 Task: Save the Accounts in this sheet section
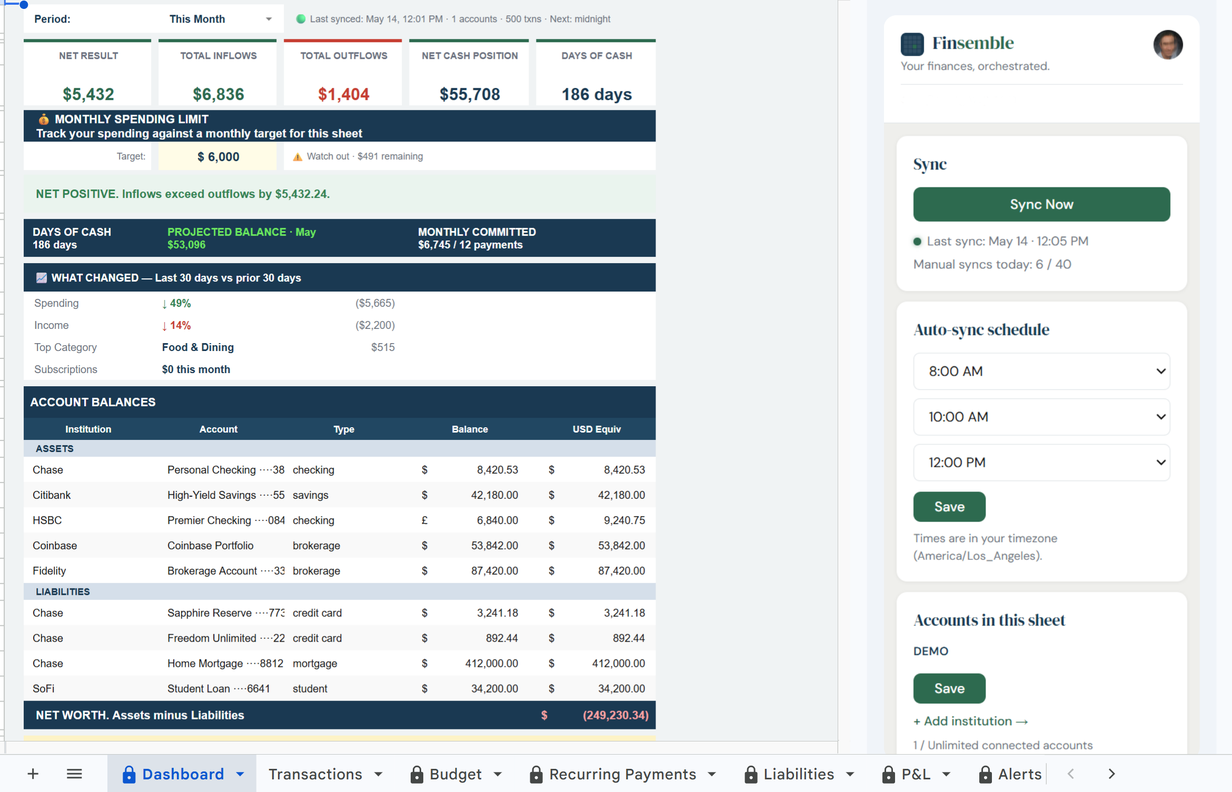[949, 689]
